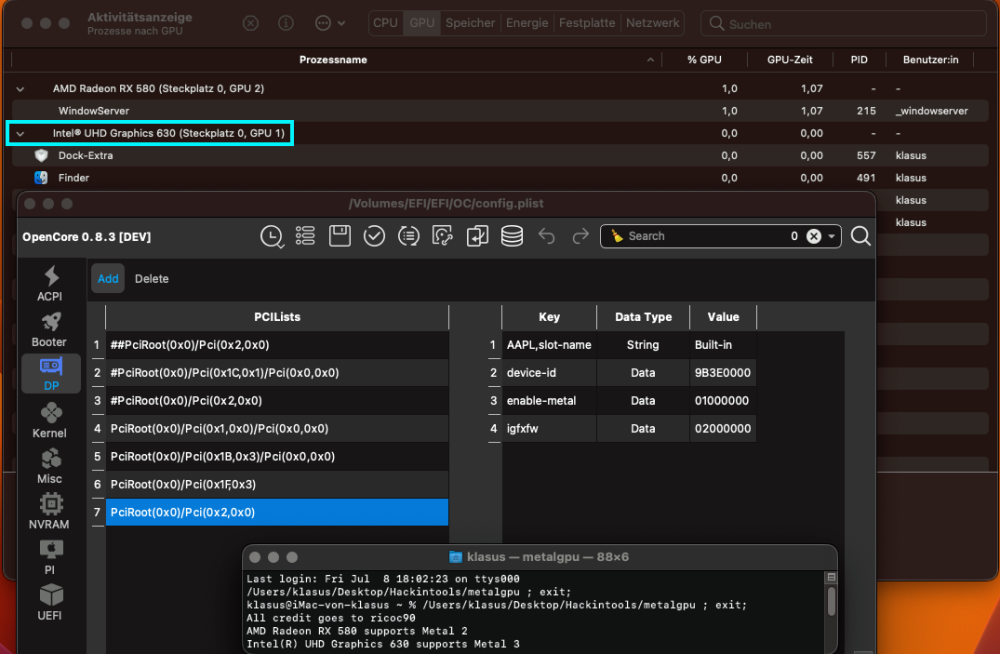Switch to the GPU tab

pos(422,23)
